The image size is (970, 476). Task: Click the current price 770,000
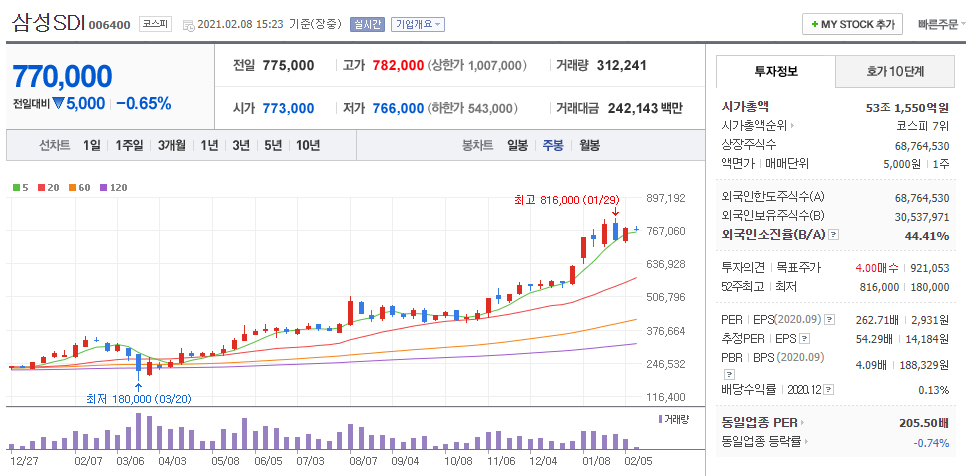pyautogui.click(x=62, y=76)
